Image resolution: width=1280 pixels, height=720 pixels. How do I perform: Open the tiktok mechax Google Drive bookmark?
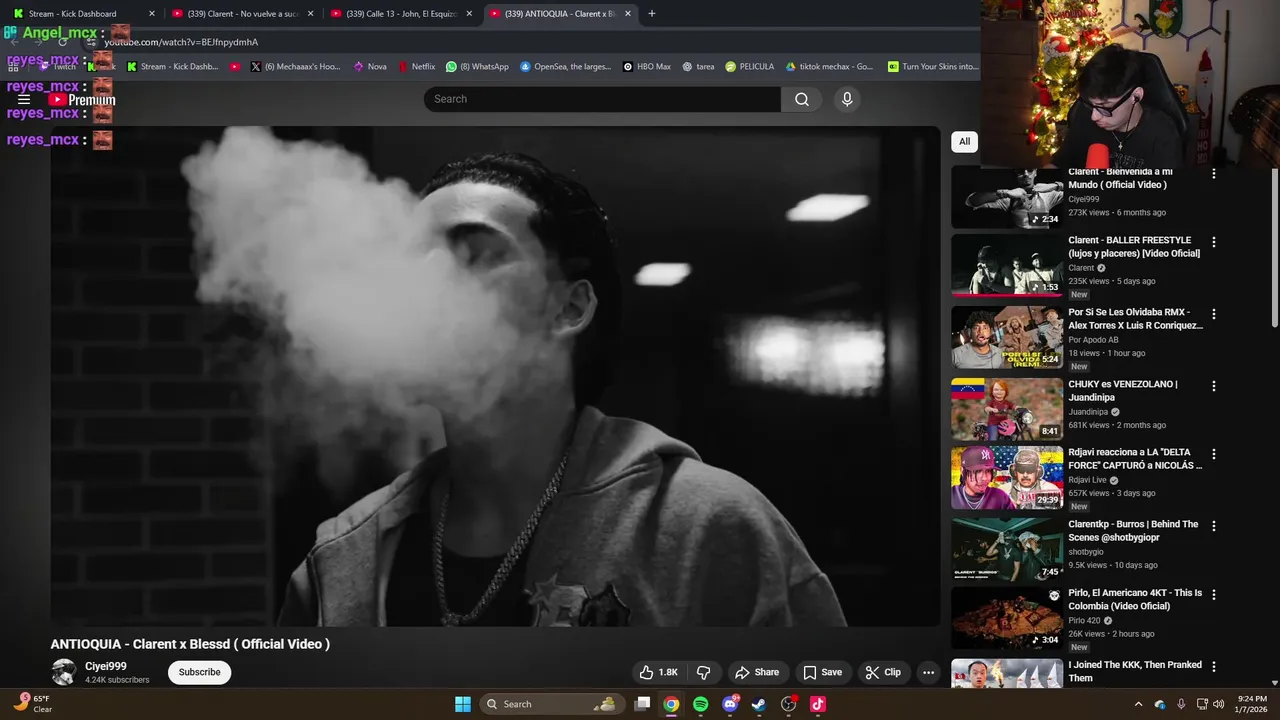coord(829,66)
